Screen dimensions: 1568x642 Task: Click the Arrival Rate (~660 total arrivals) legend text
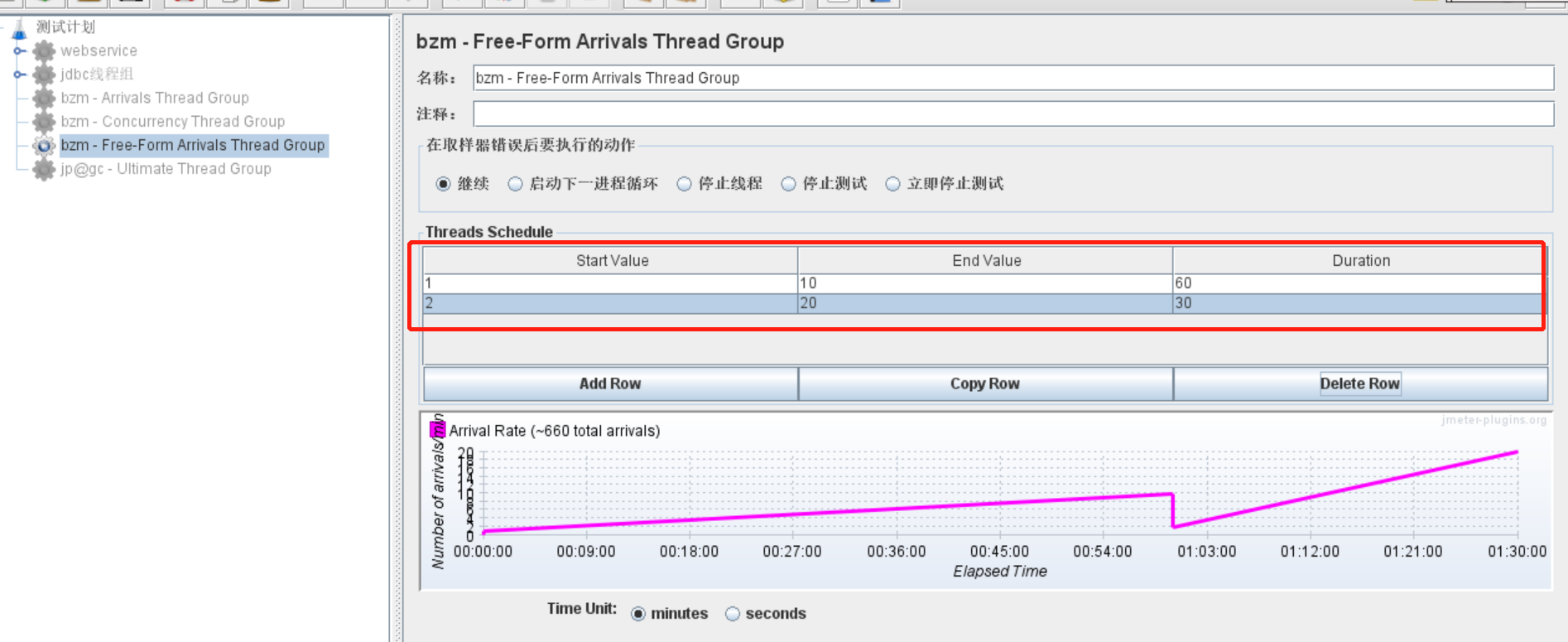click(x=555, y=431)
